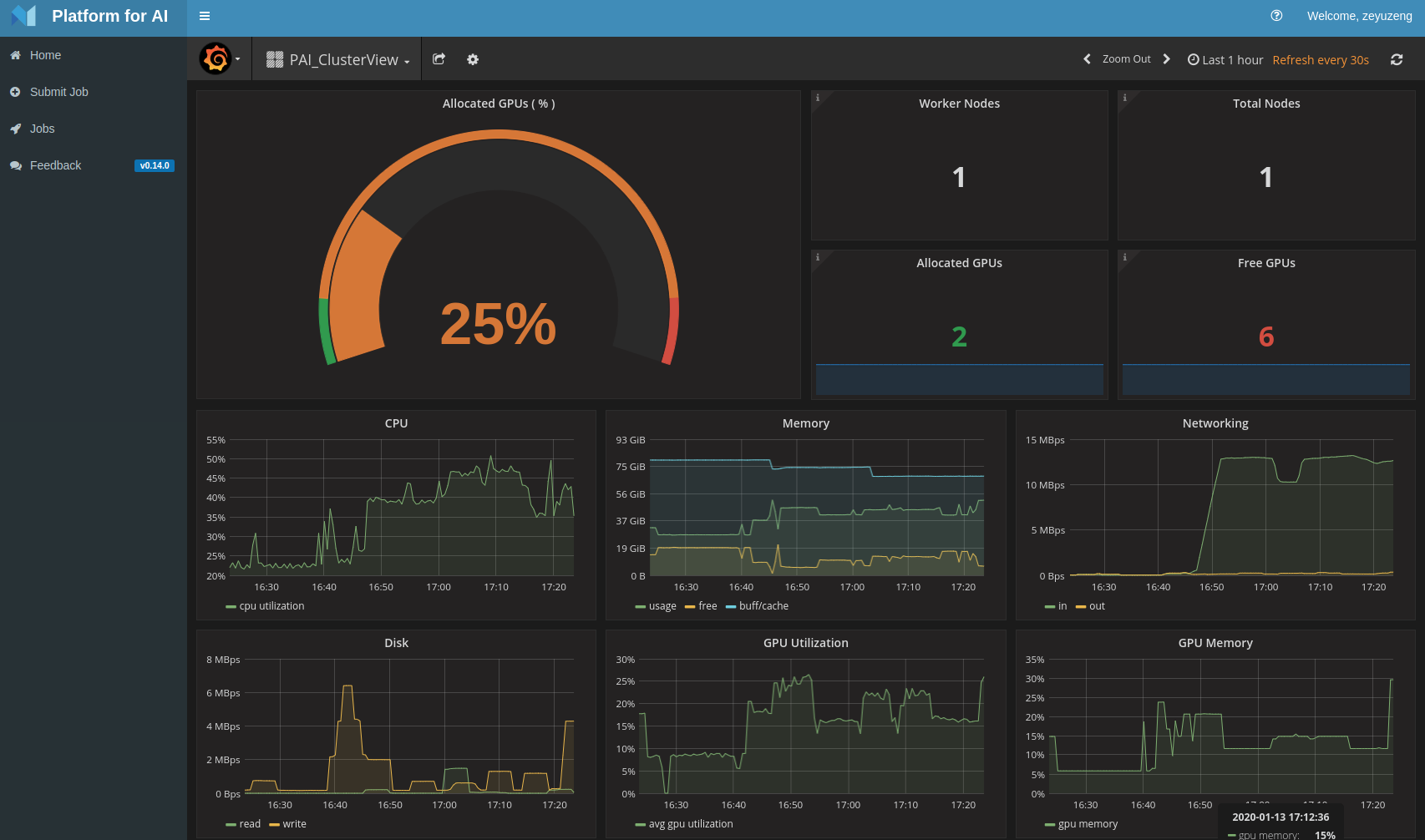
Task: Go to the Home menu entry
Action: coord(45,55)
